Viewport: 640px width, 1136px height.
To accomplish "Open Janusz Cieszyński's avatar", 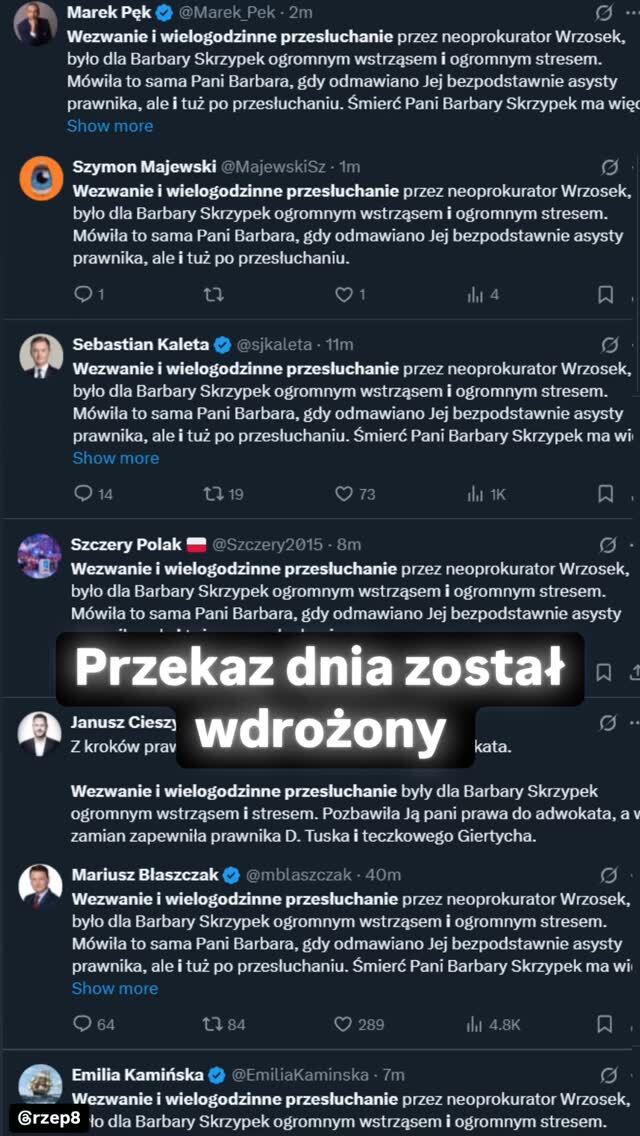I will coord(40,734).
